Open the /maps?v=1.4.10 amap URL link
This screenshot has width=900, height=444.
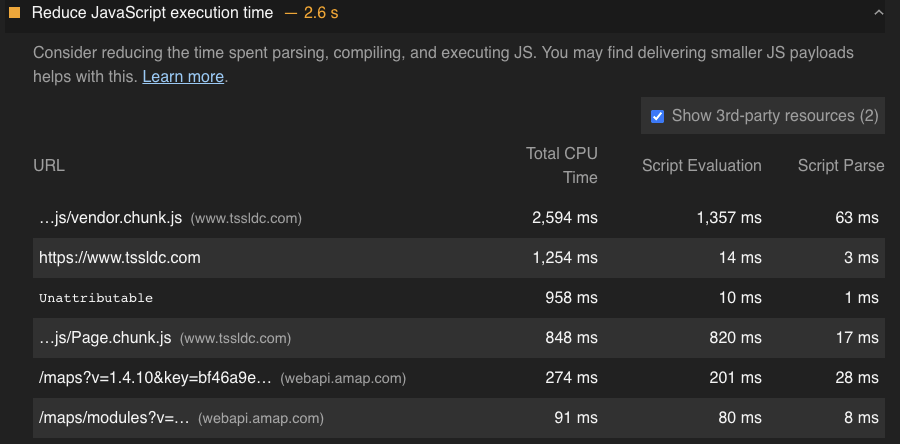(x=155, y=378)
